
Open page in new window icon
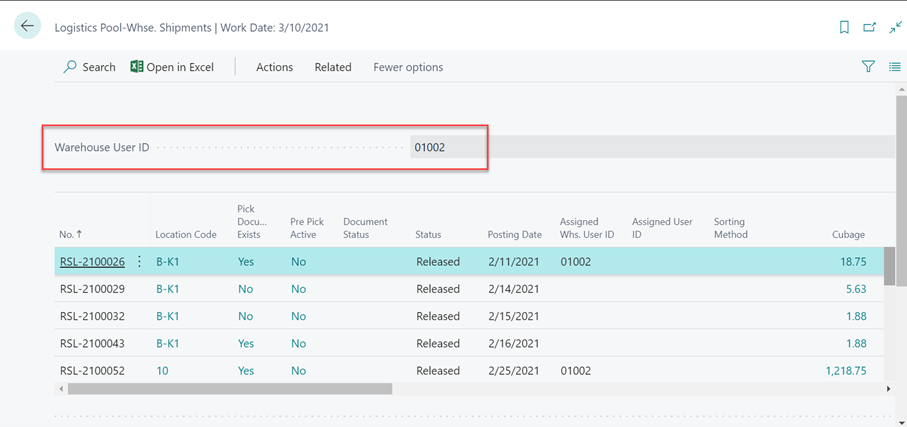click(870, 28)
